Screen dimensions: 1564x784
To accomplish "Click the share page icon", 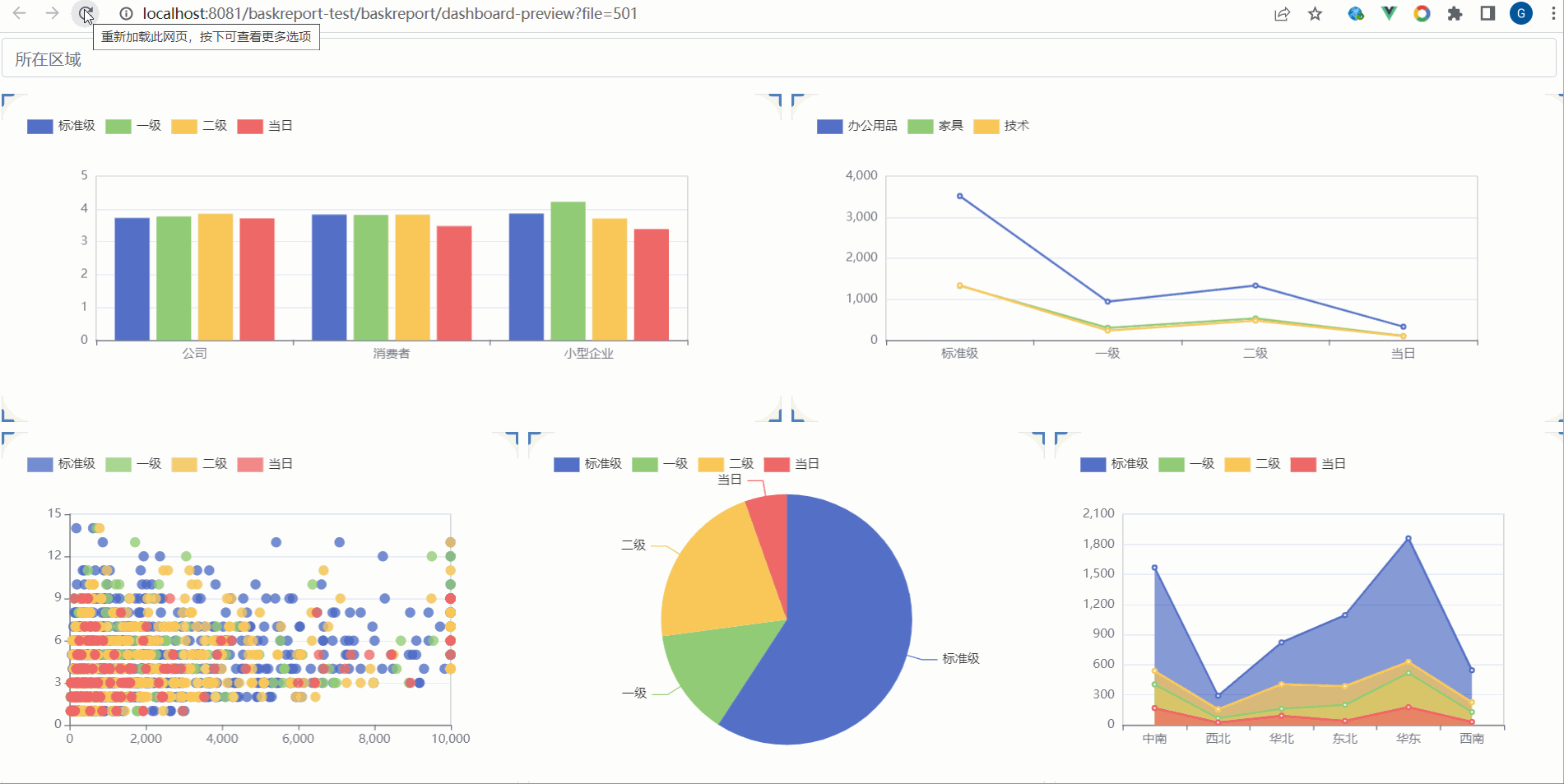I will coord(1282,14).
